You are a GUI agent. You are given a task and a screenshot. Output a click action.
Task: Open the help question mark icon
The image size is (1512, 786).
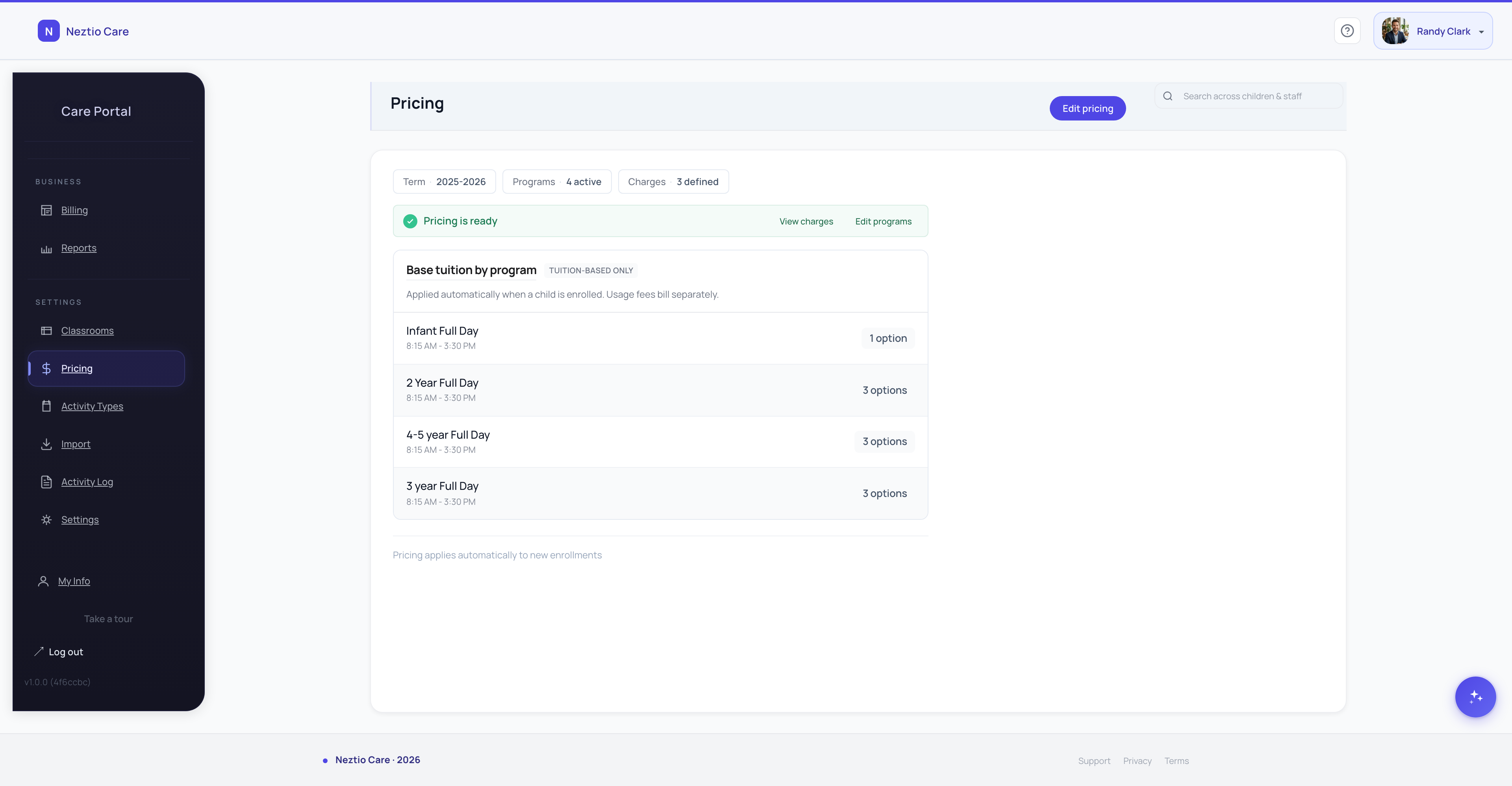coord(1347,31)
